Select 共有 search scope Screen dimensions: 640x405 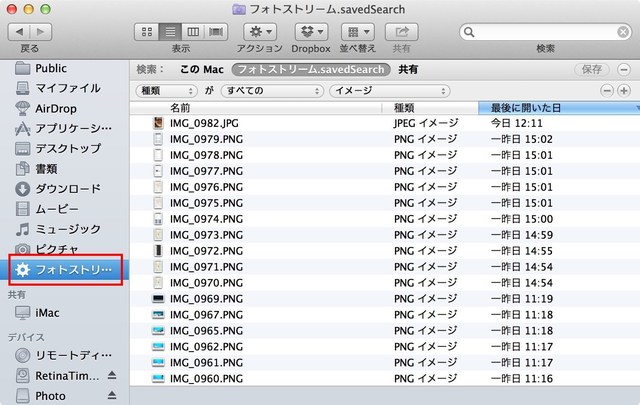point(408,70)
